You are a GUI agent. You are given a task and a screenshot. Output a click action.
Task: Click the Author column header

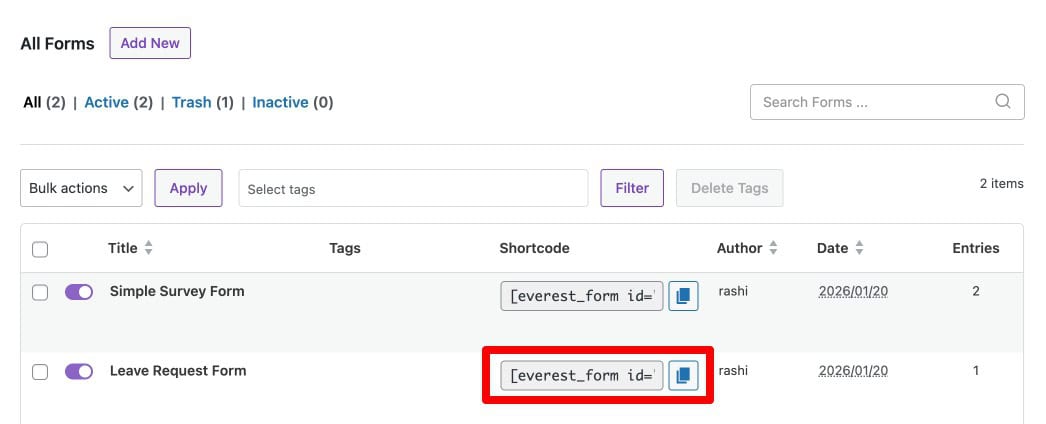point(740,248)
